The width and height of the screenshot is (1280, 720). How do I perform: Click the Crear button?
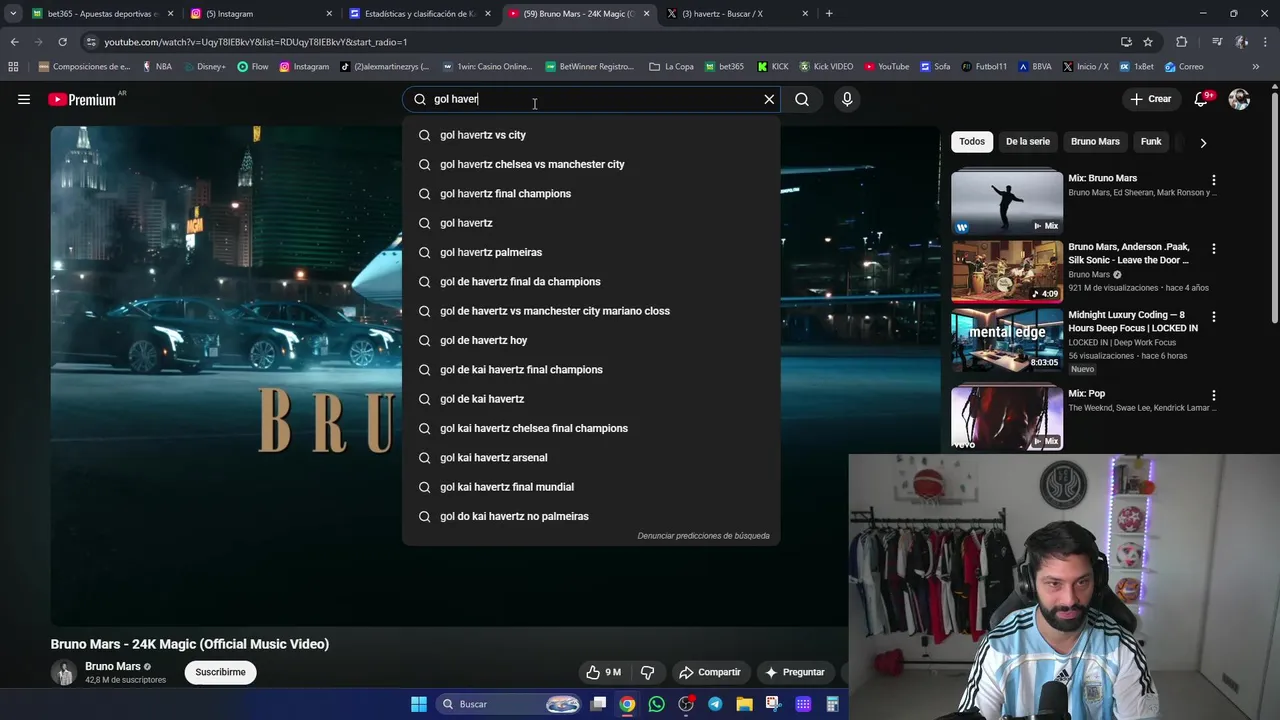(x=1151, y=99)
